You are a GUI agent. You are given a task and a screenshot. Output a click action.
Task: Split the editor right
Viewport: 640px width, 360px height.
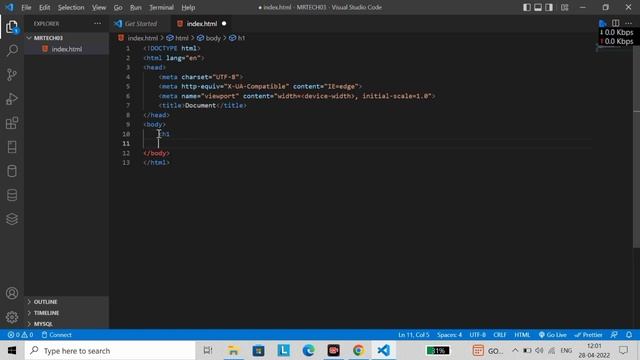pyautogui.click(x=616, y=23)
